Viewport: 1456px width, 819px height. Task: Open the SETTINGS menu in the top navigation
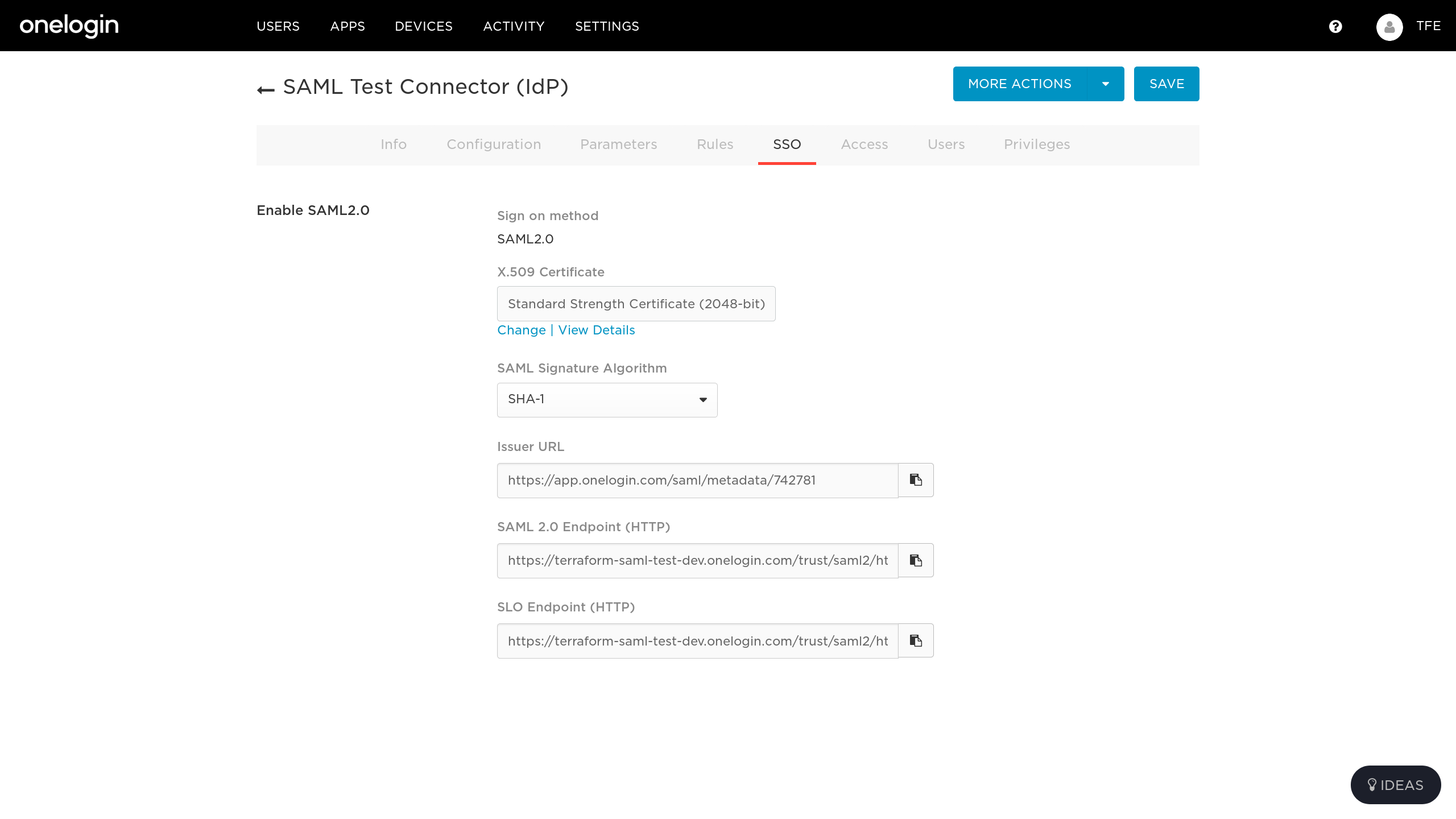pyautogui.click(x=607, y=26)
